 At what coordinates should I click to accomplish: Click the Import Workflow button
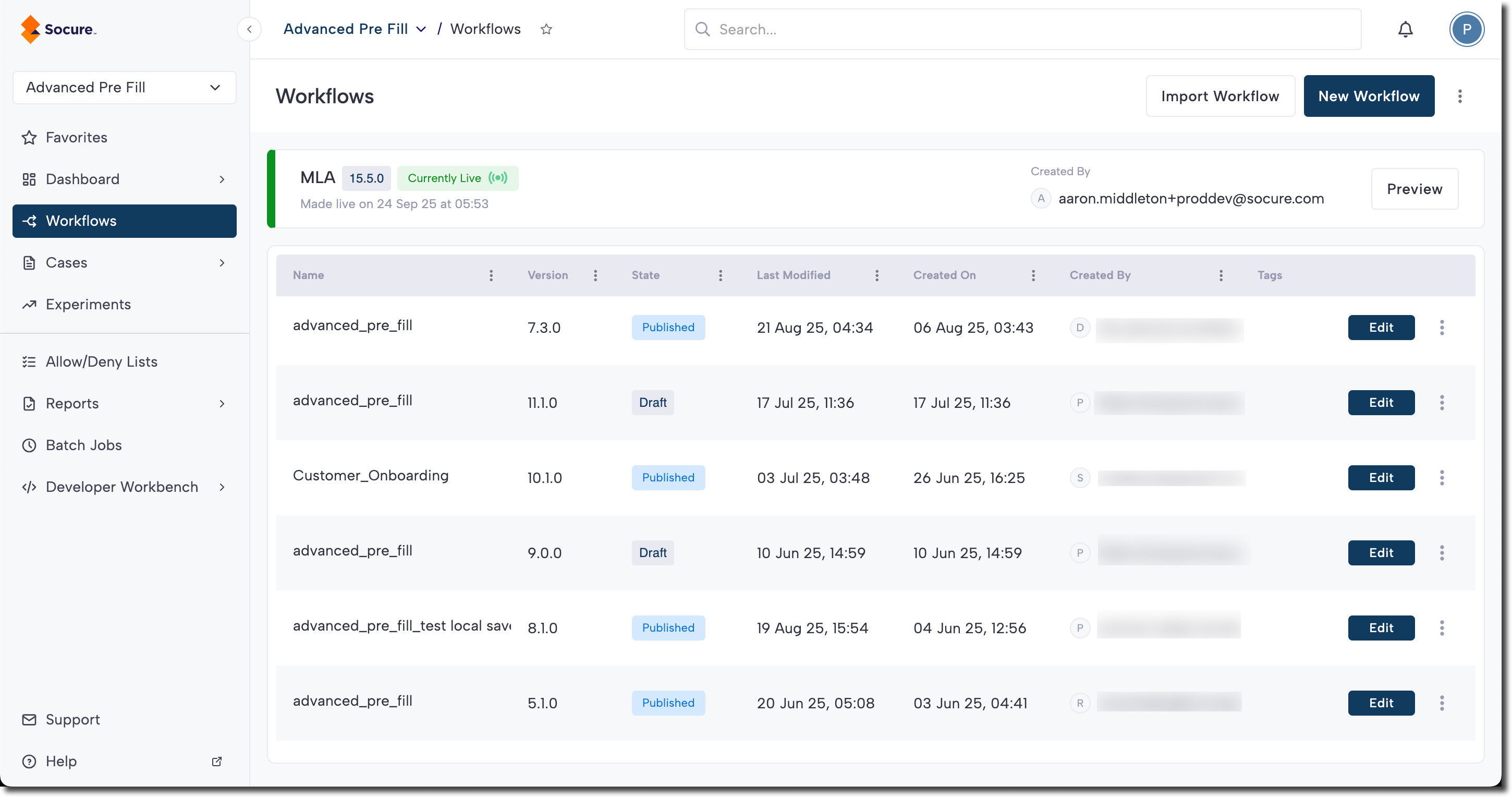click(1220, 96)
